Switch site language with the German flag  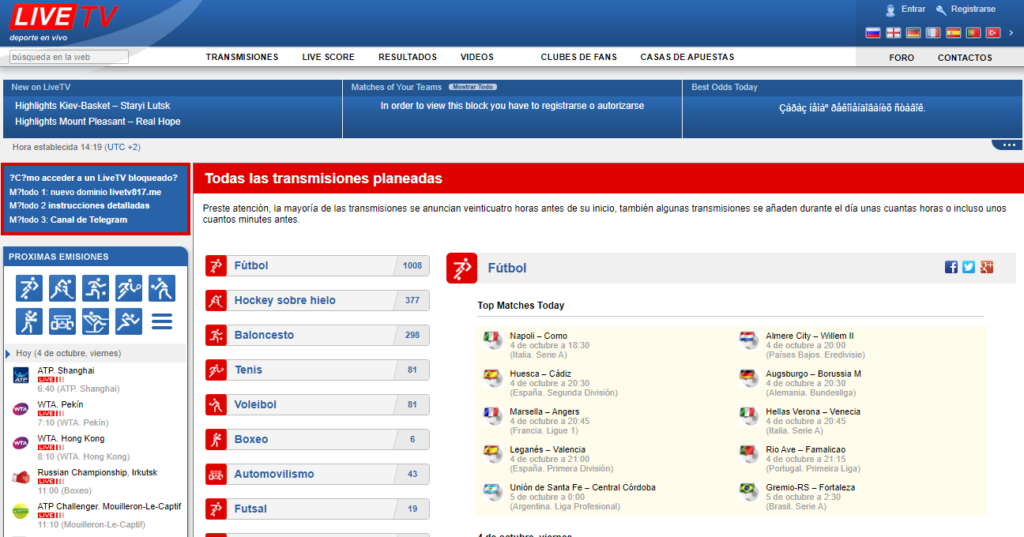912,33
